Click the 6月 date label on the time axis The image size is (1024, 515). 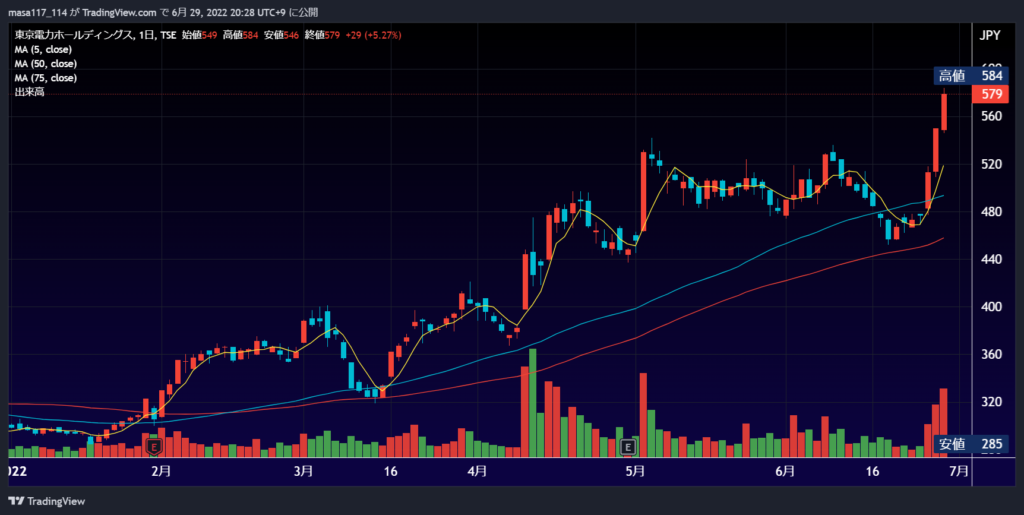coord(786,471)
